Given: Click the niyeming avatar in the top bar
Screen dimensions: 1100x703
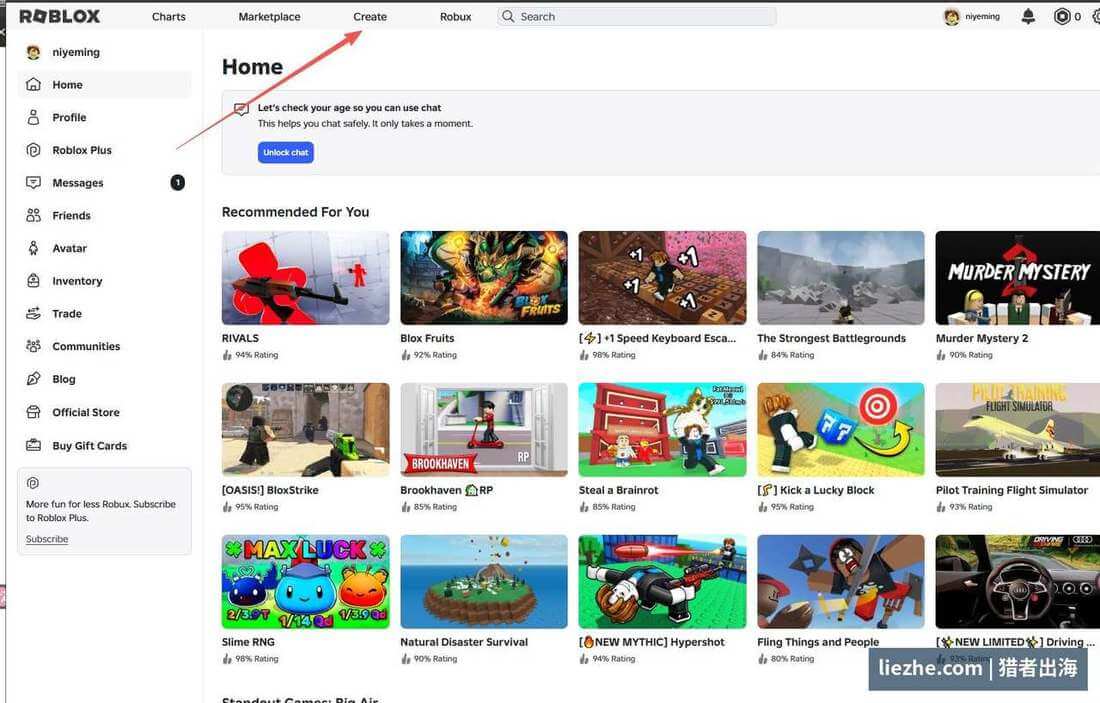Looking at the screenshot, I should click(951, 17).
